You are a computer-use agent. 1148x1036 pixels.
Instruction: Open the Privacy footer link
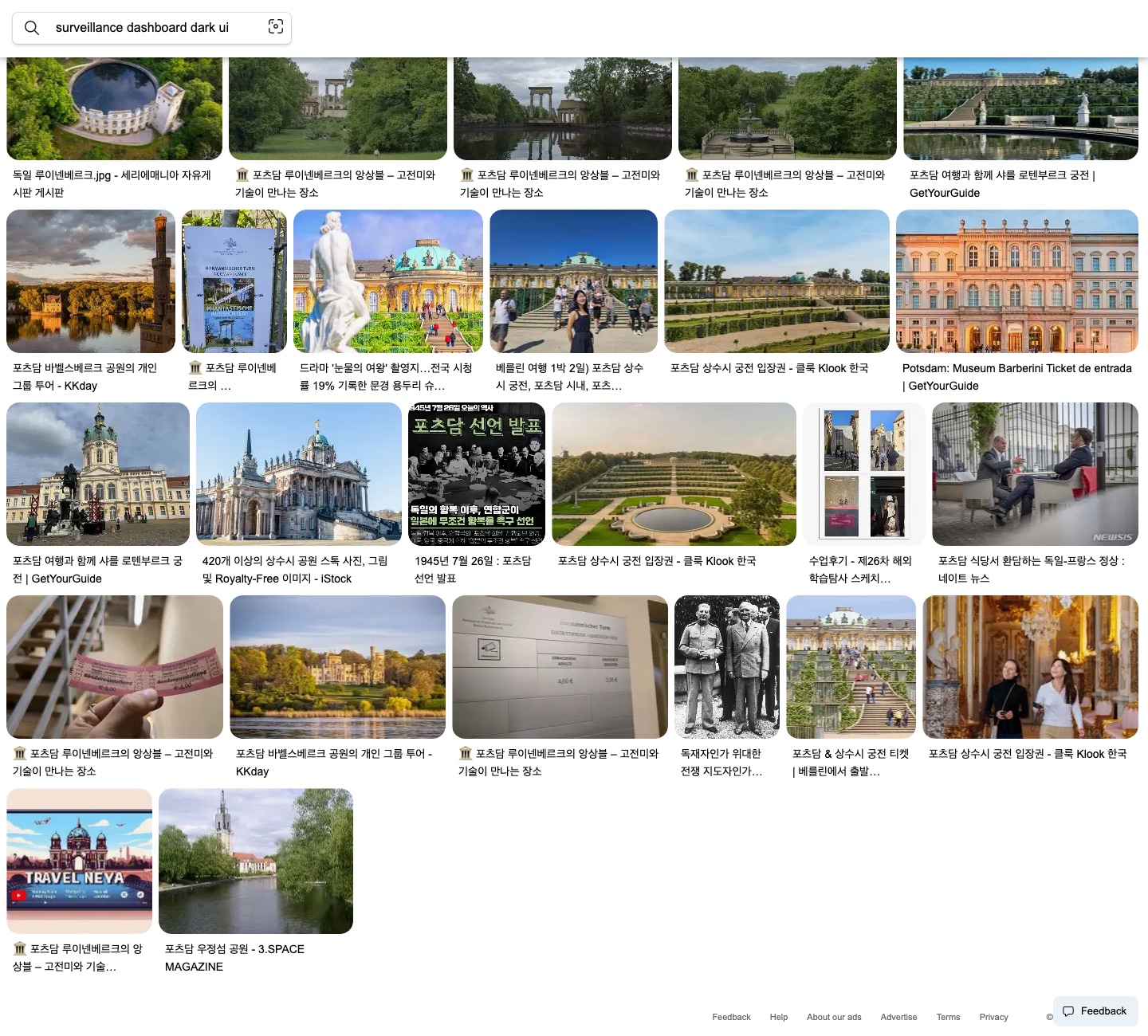coord(993,1017)
